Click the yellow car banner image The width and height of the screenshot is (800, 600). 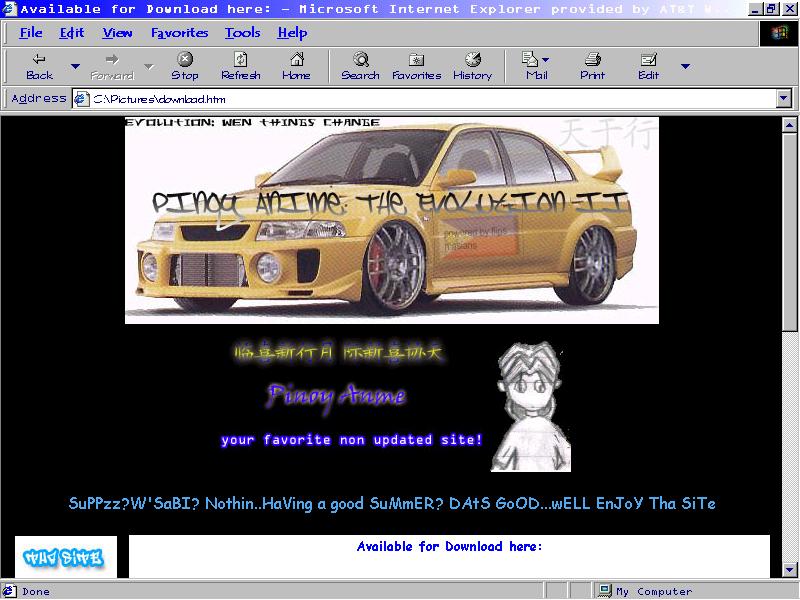tap(392, 220)
